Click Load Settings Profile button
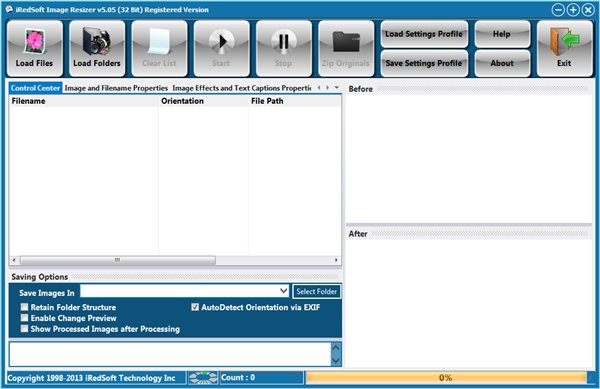 pos(424,34)
